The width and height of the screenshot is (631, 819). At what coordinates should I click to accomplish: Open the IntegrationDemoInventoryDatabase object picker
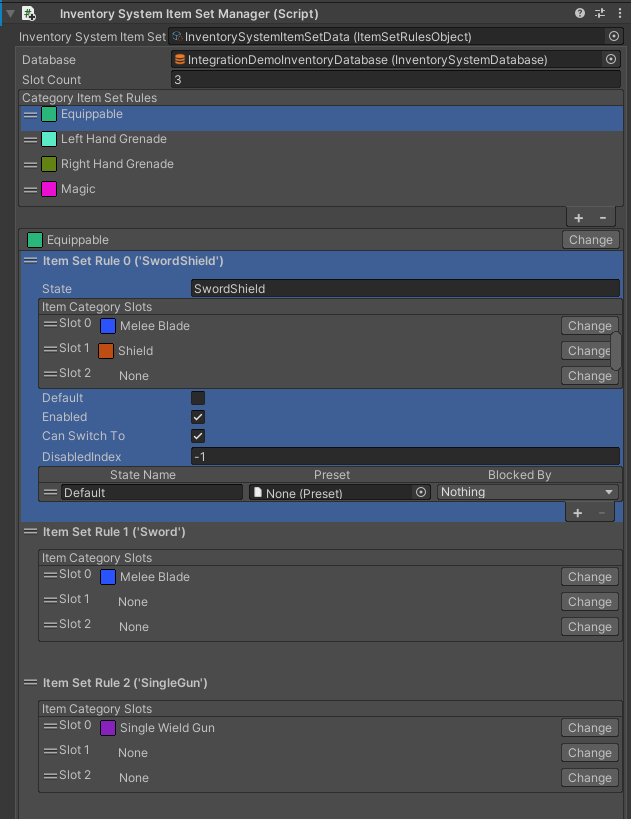click(x=610, y=59)
